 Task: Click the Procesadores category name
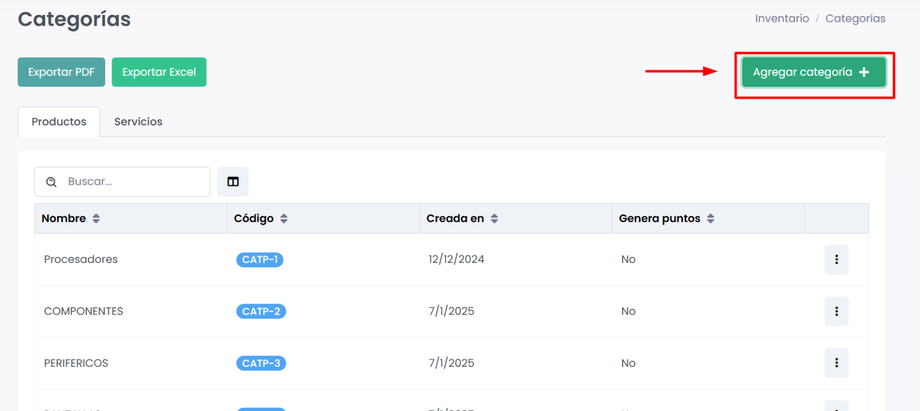pyautogui.click(x=81, y=260)
